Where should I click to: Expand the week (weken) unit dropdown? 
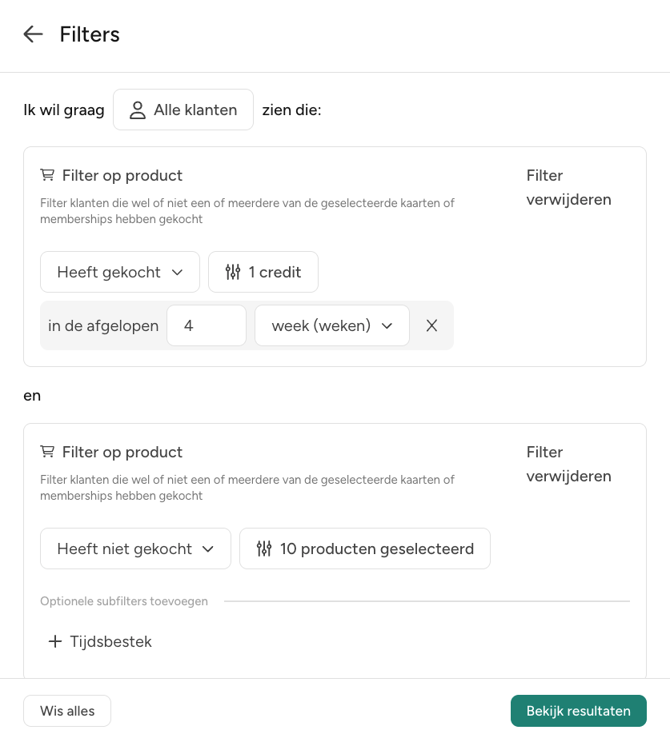[332, 325]
